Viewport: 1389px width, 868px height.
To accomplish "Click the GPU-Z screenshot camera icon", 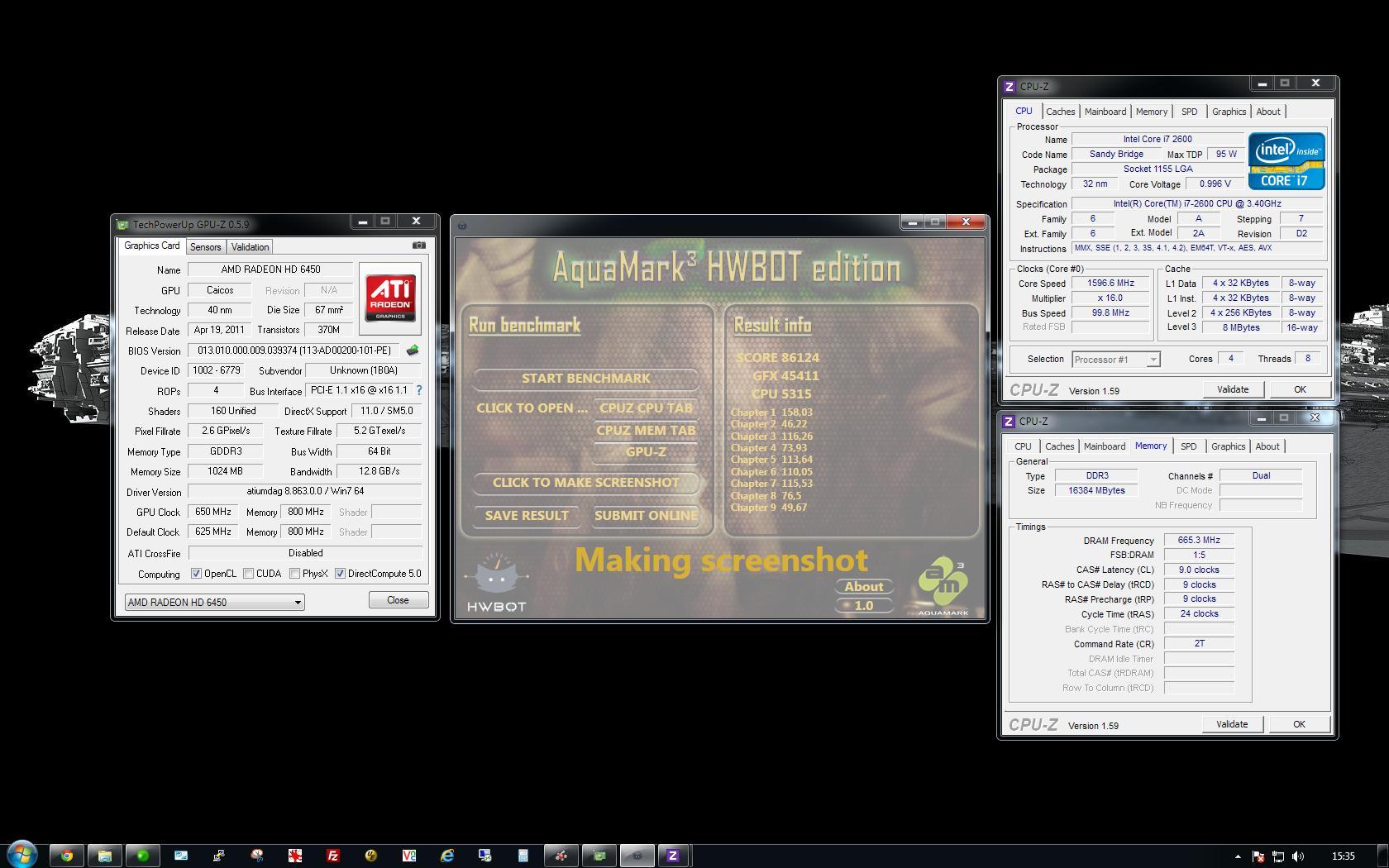I will (x=419, y=246).
